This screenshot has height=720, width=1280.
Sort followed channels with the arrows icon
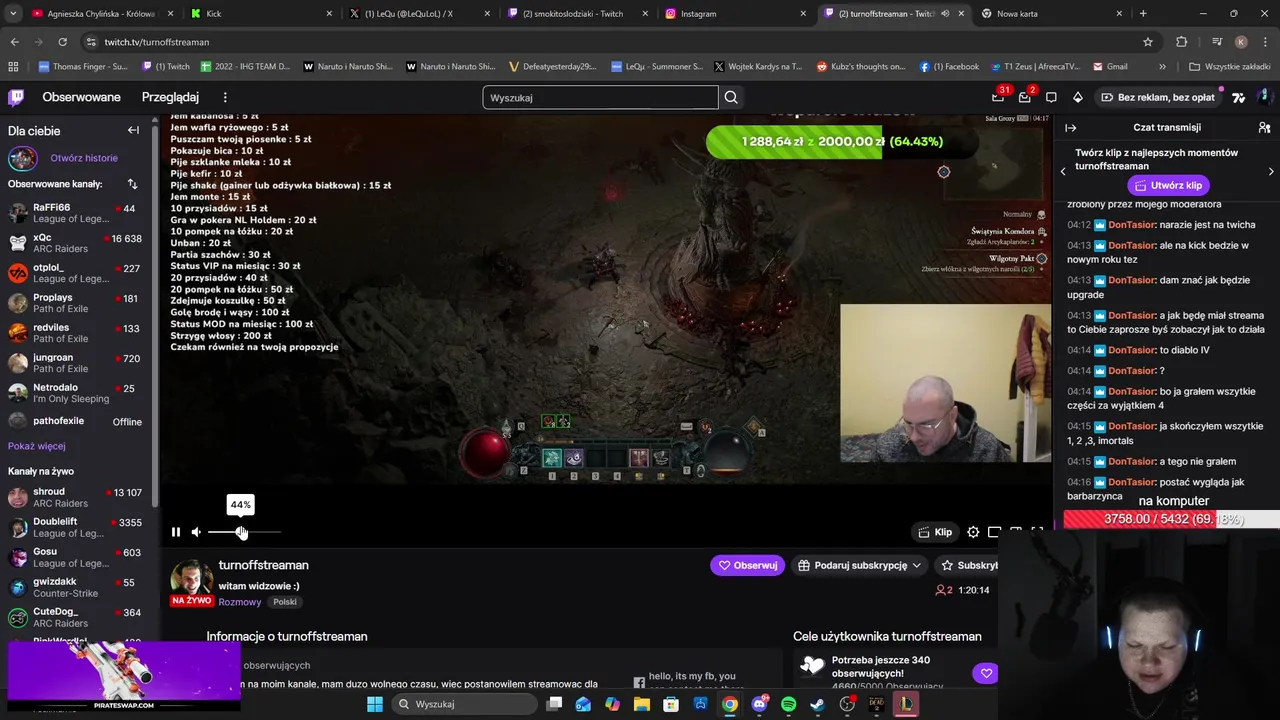point(132,184)
